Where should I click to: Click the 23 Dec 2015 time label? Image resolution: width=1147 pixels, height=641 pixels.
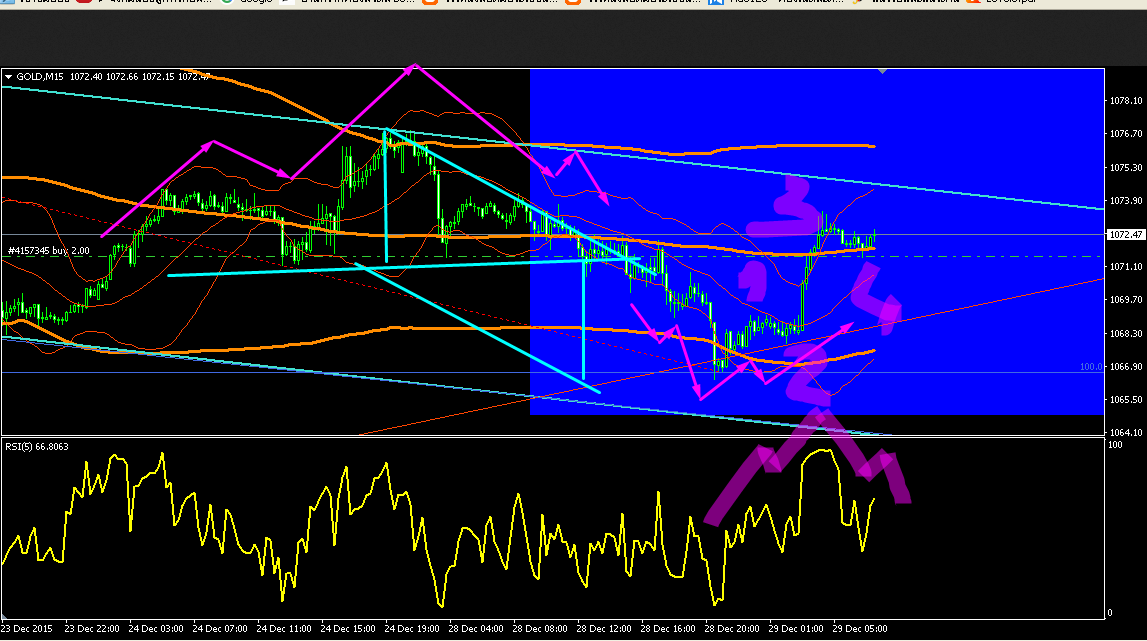[x=27, y=629]
